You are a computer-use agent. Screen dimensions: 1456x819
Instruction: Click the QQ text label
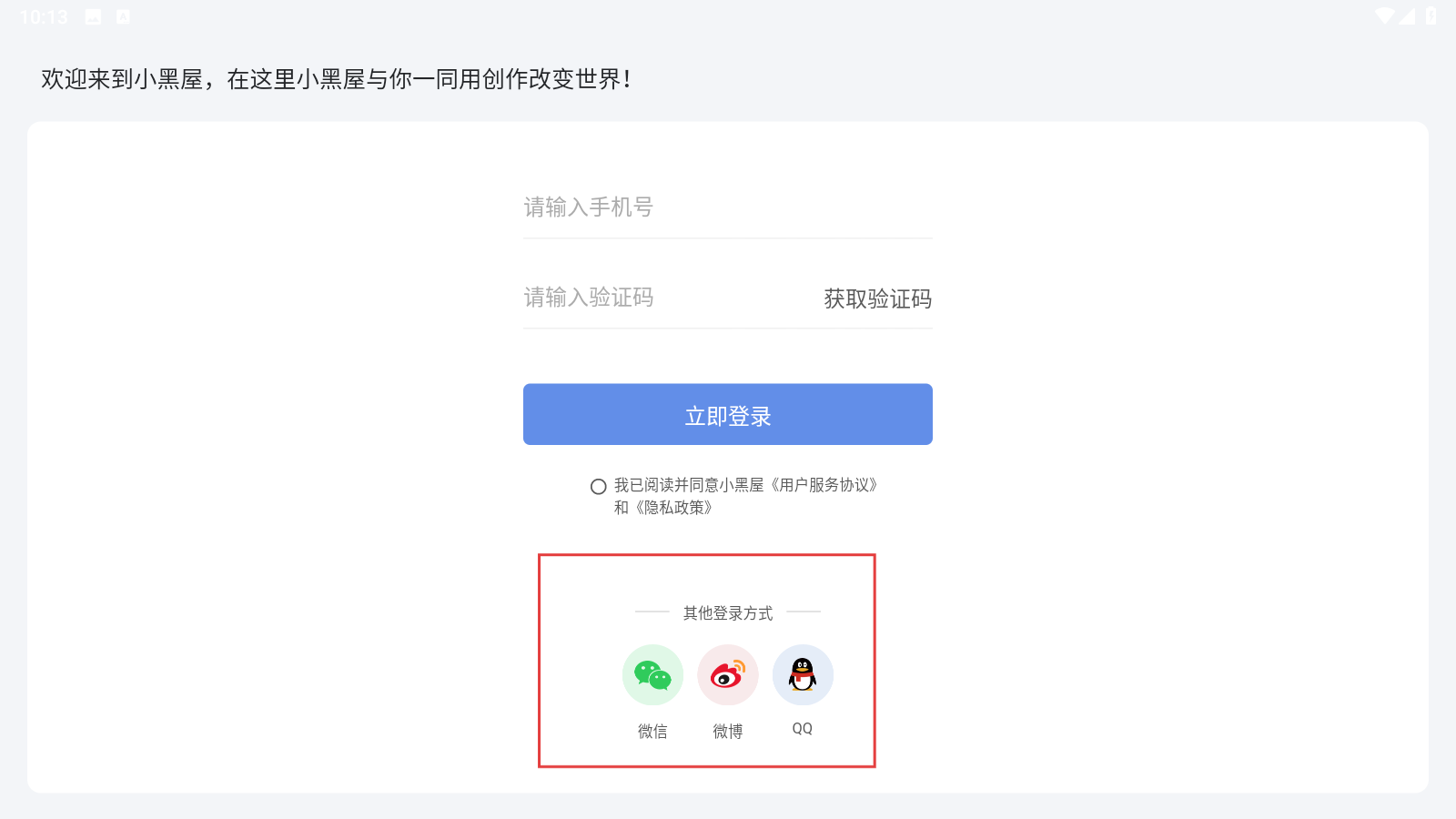point(803,729)
